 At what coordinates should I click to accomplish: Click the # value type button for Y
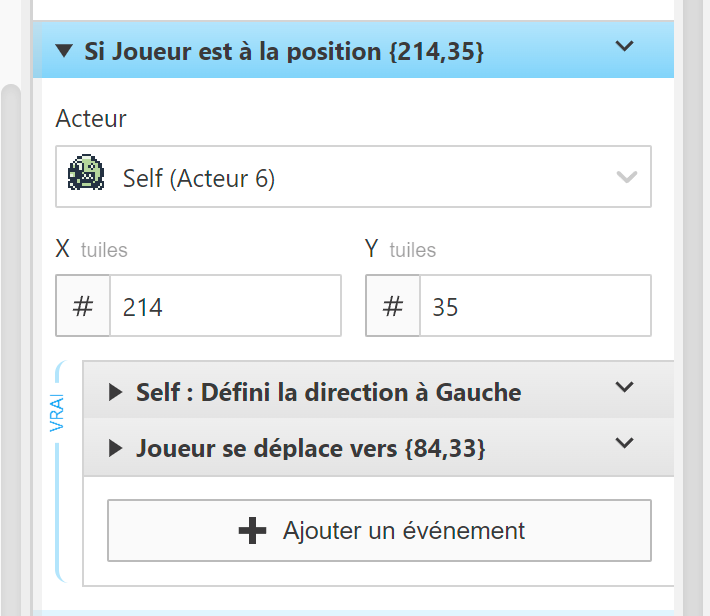393,306
